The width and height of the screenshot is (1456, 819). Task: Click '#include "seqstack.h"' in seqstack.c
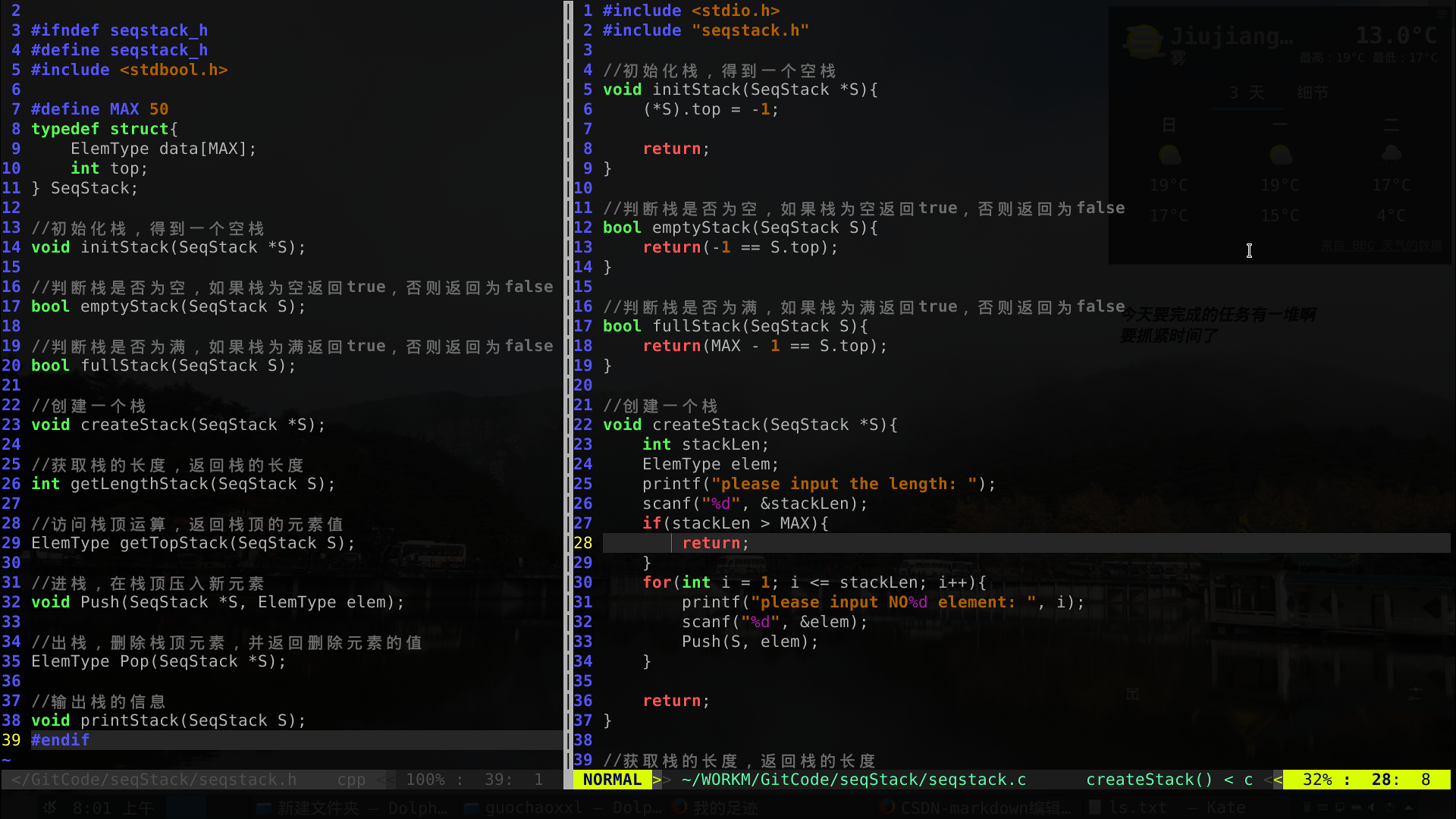coord(706,30)
